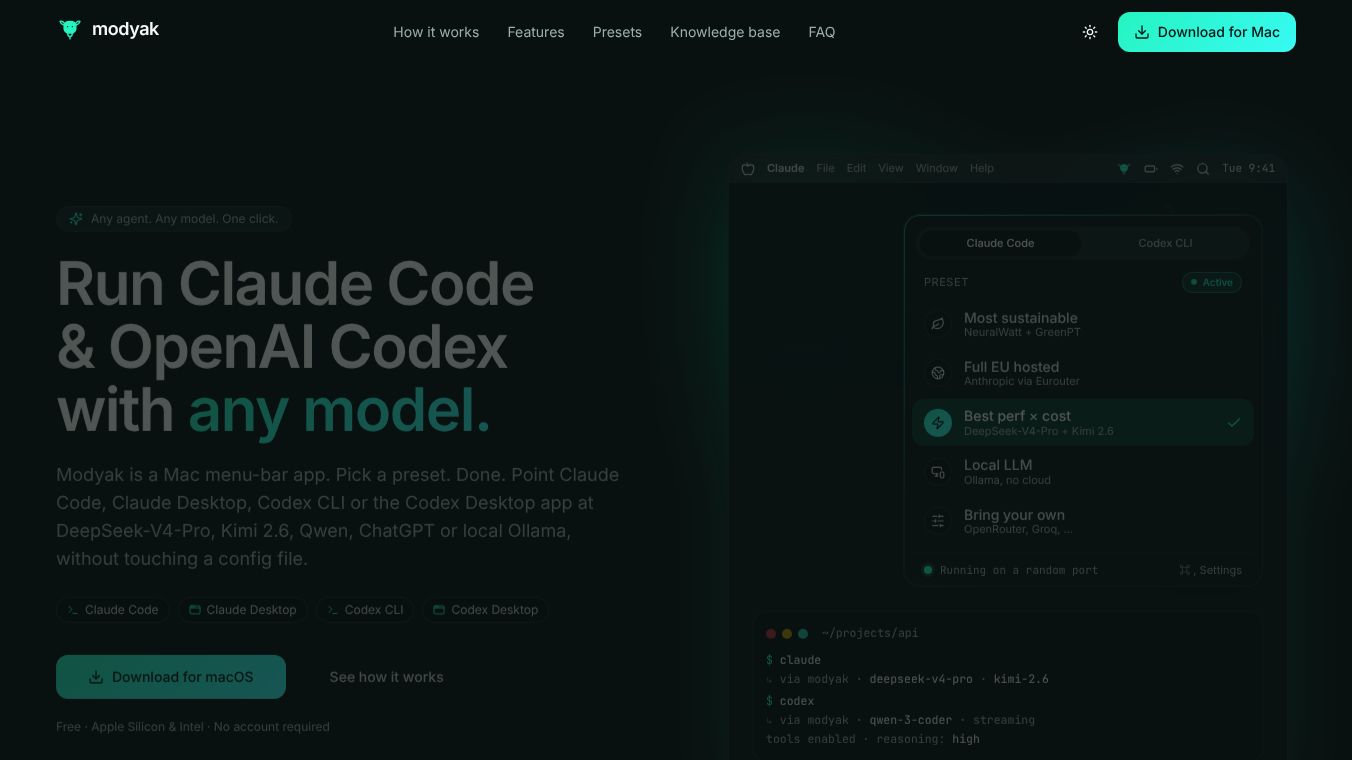Click the Running on a random port status
This screenshot has height=760, width=1352.
(1011, 570)
